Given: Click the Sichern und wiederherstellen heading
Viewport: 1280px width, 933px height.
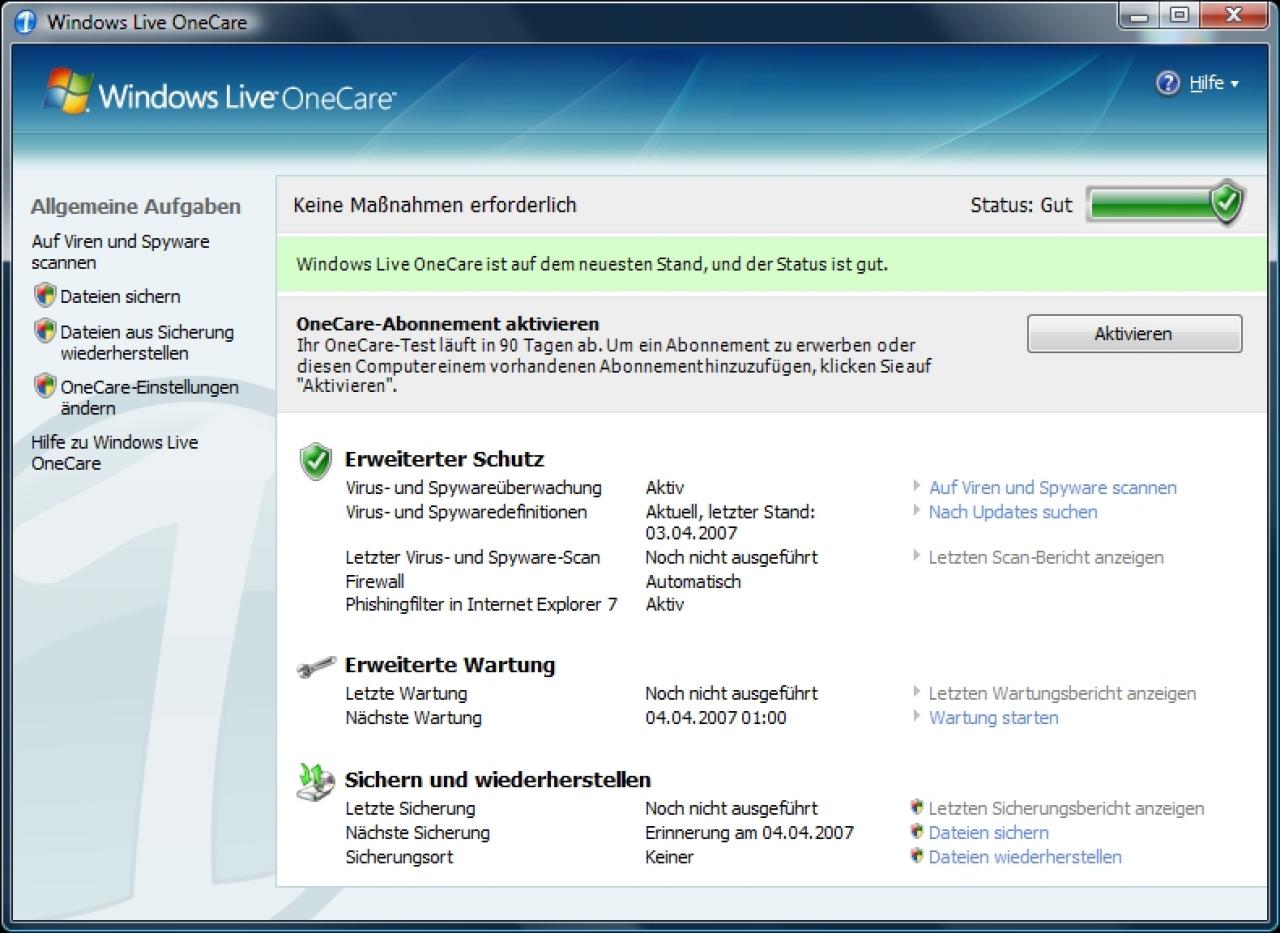Looking at the screenshot, I should (x=498, y=780).
